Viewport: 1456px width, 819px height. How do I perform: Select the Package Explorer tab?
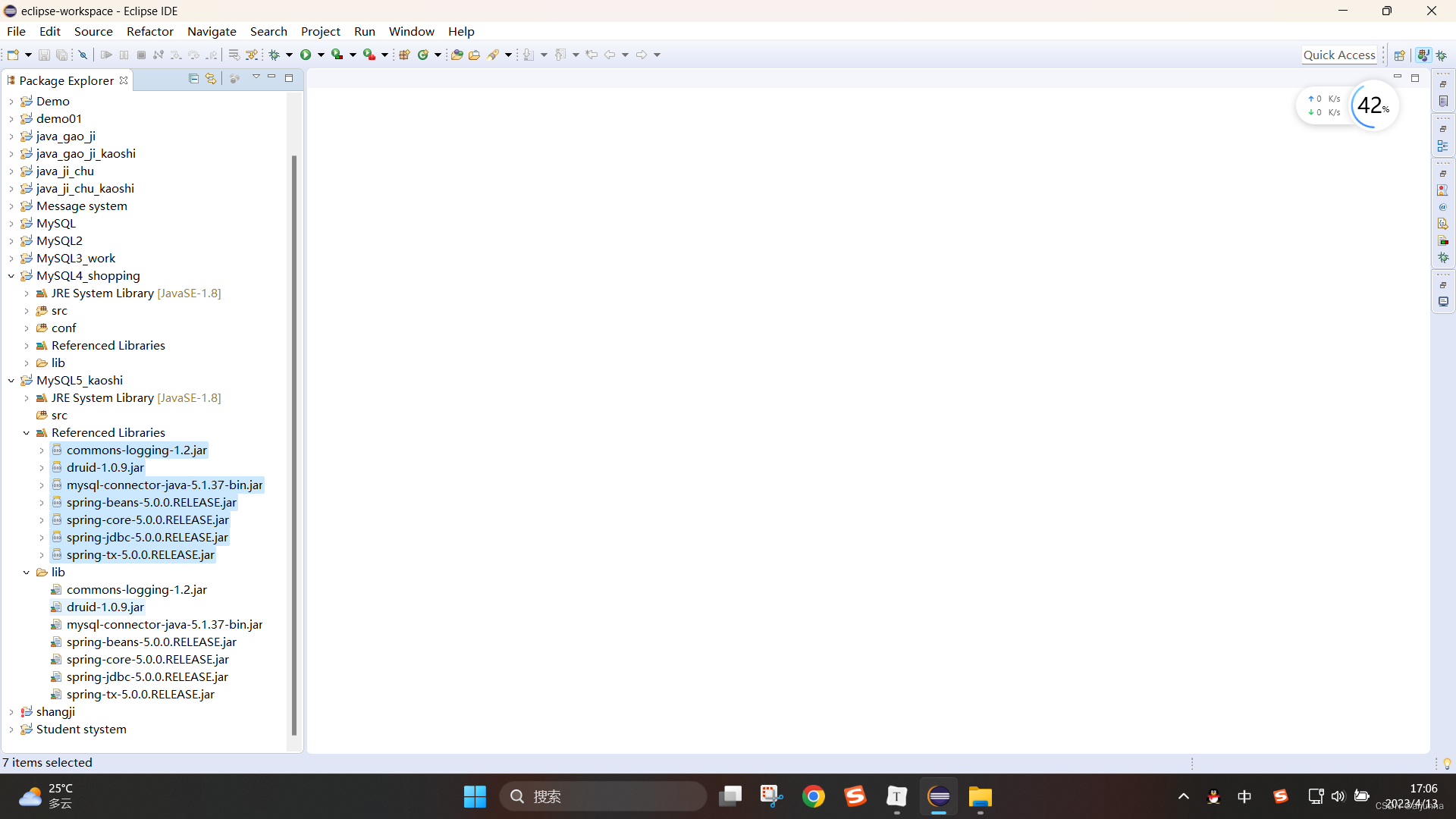click(67, 80)
